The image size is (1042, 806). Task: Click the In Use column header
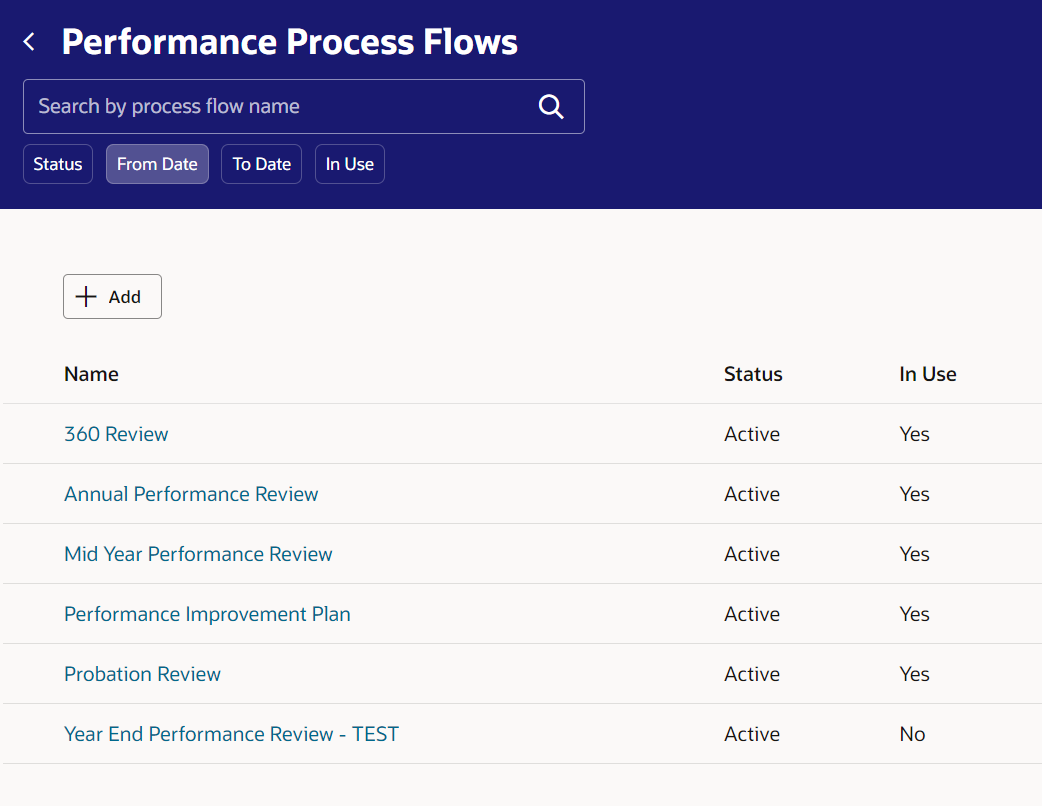coord(928,374)
